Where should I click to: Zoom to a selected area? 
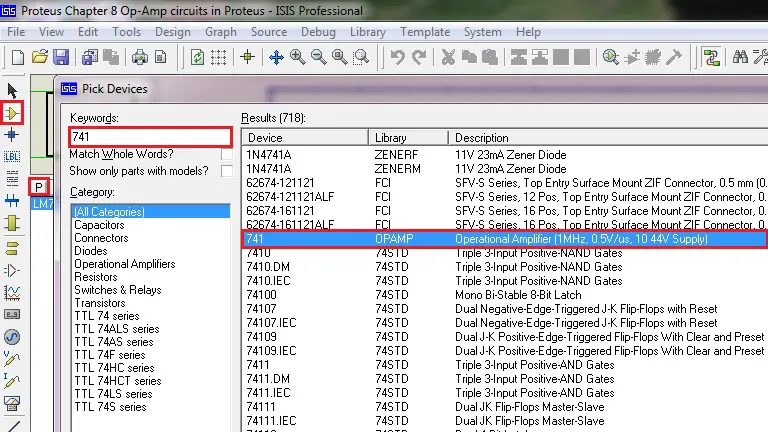pyautogui.click(x=361, y=57)
